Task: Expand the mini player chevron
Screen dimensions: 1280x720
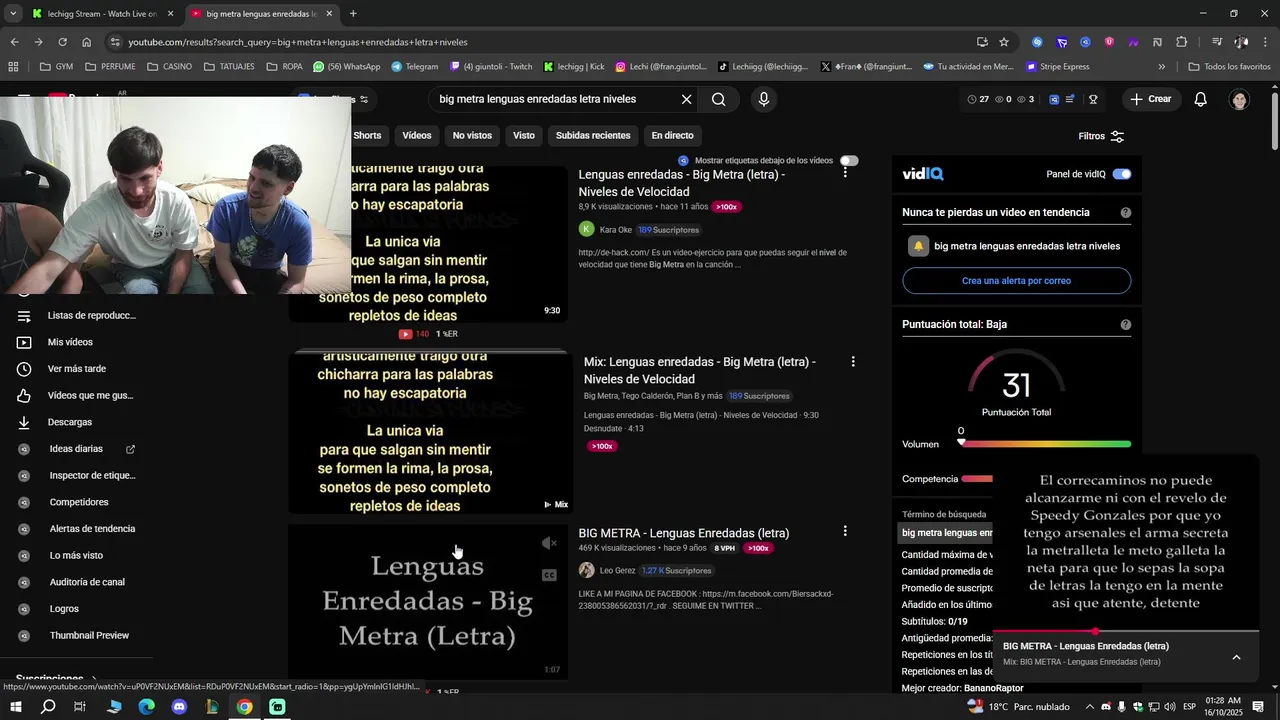Action: pyautogui.click(x=1236, y=657)
